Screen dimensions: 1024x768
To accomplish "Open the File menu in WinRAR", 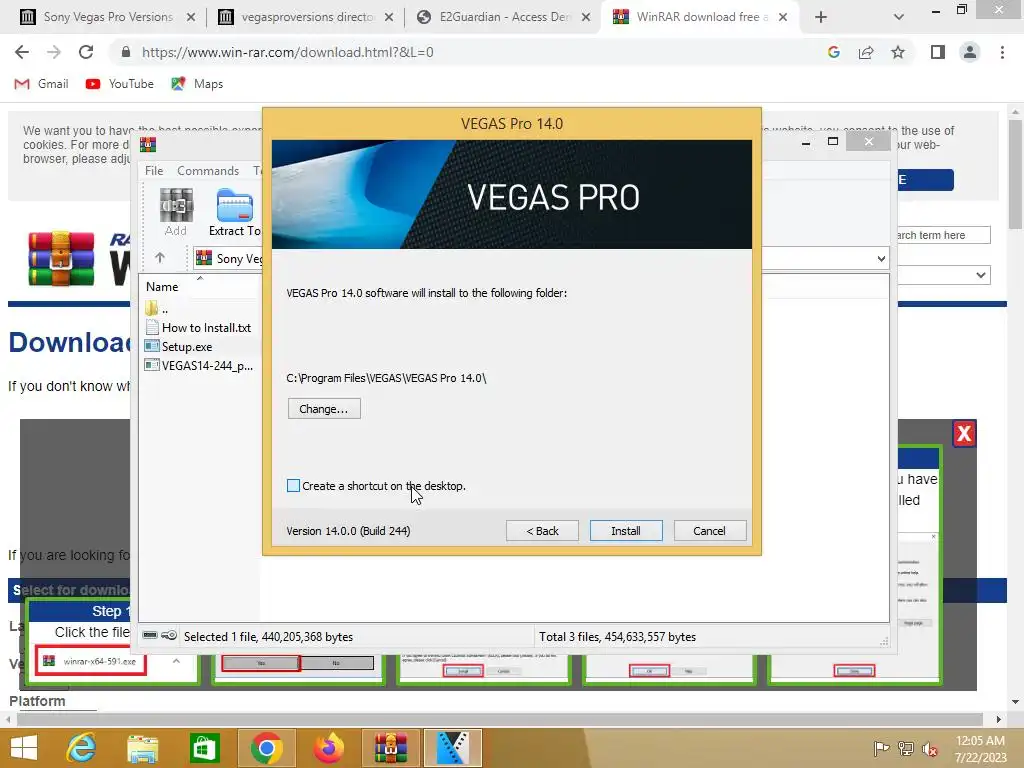I will click(x=154, y=170).
